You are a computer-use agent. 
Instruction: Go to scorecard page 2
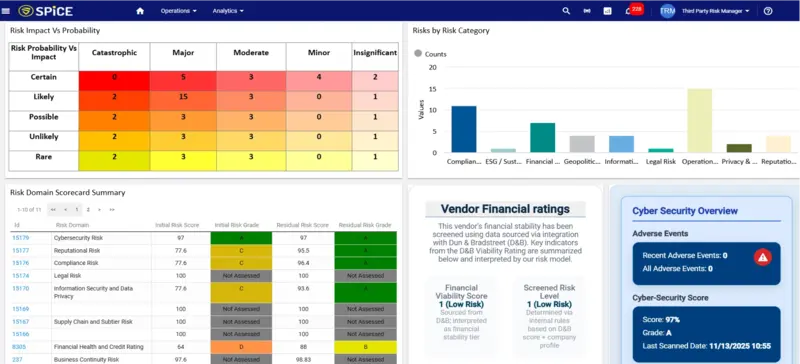coord(88,209)
